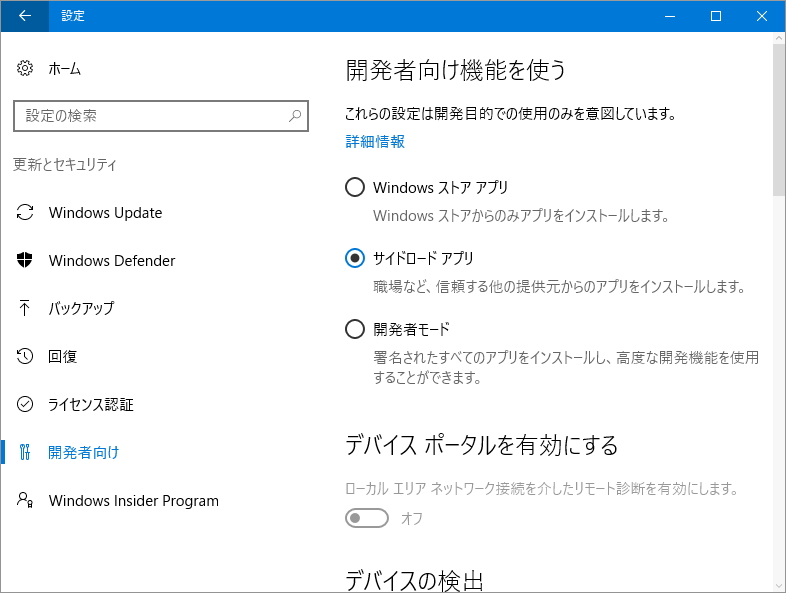
Task: Click the search magnifier icon
Action: (x=295, y=116)
